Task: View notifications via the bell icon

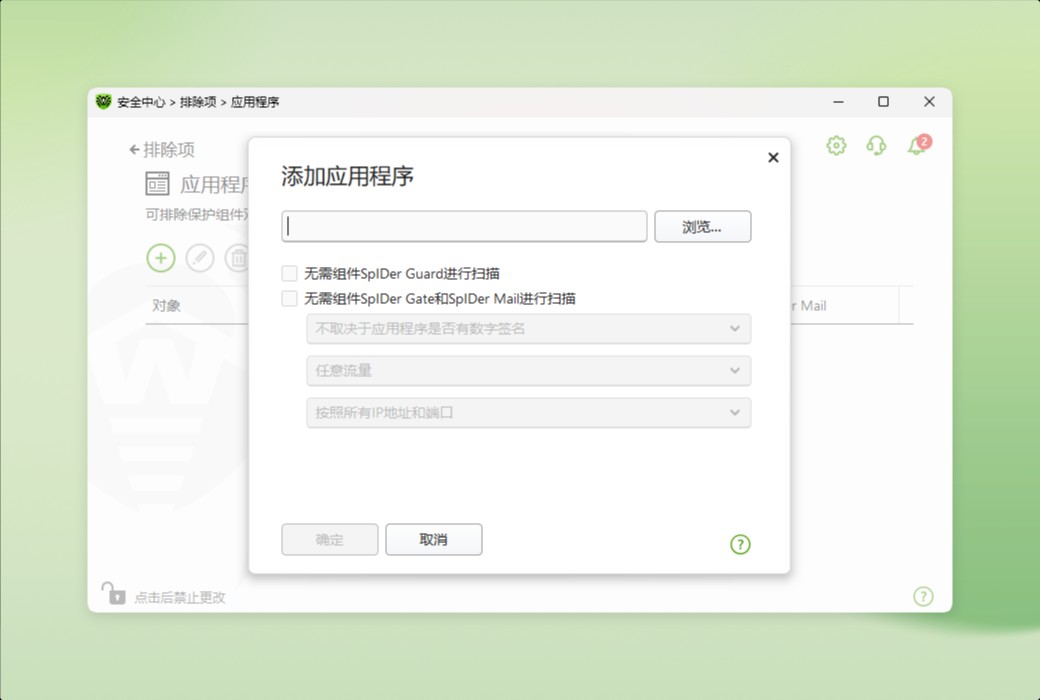Action: coord(916,145)
